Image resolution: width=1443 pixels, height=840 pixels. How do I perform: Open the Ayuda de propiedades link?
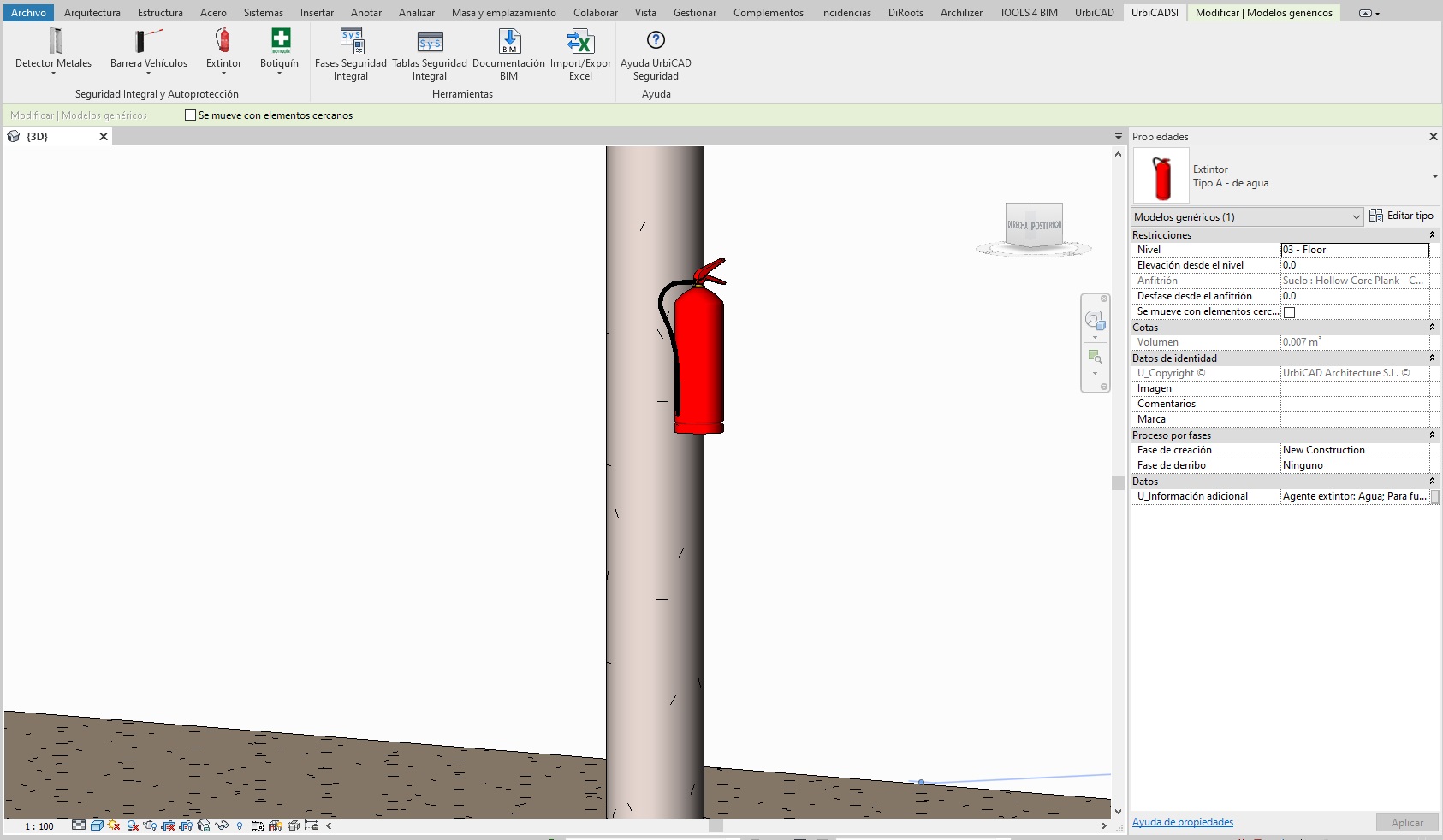1182,822
